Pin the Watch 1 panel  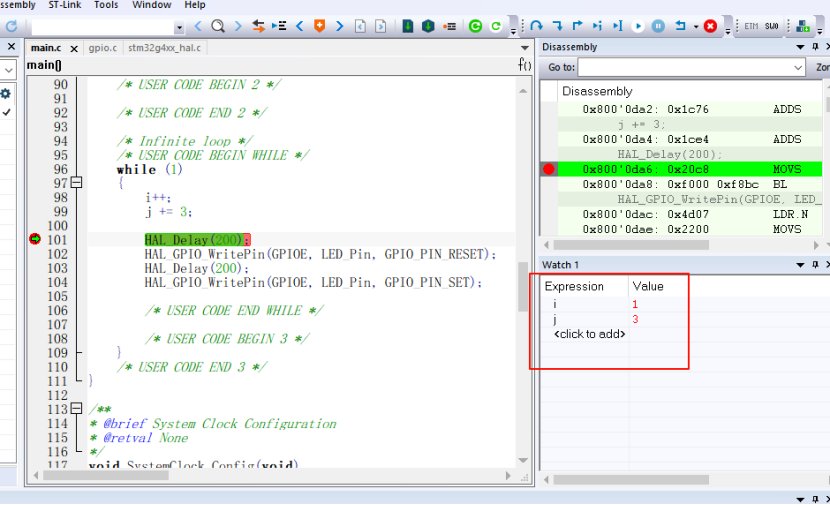815,265
